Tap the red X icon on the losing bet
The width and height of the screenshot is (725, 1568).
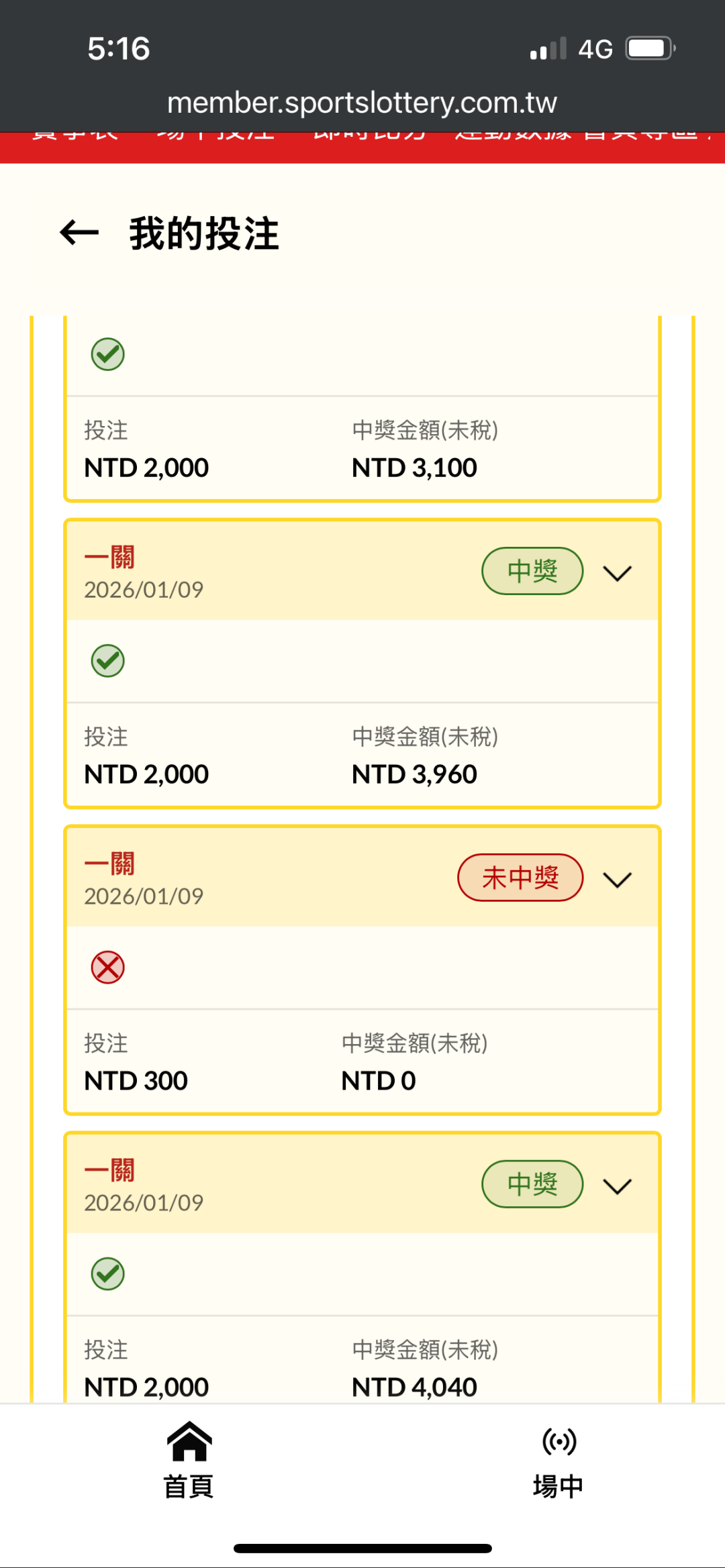(107, 968)
